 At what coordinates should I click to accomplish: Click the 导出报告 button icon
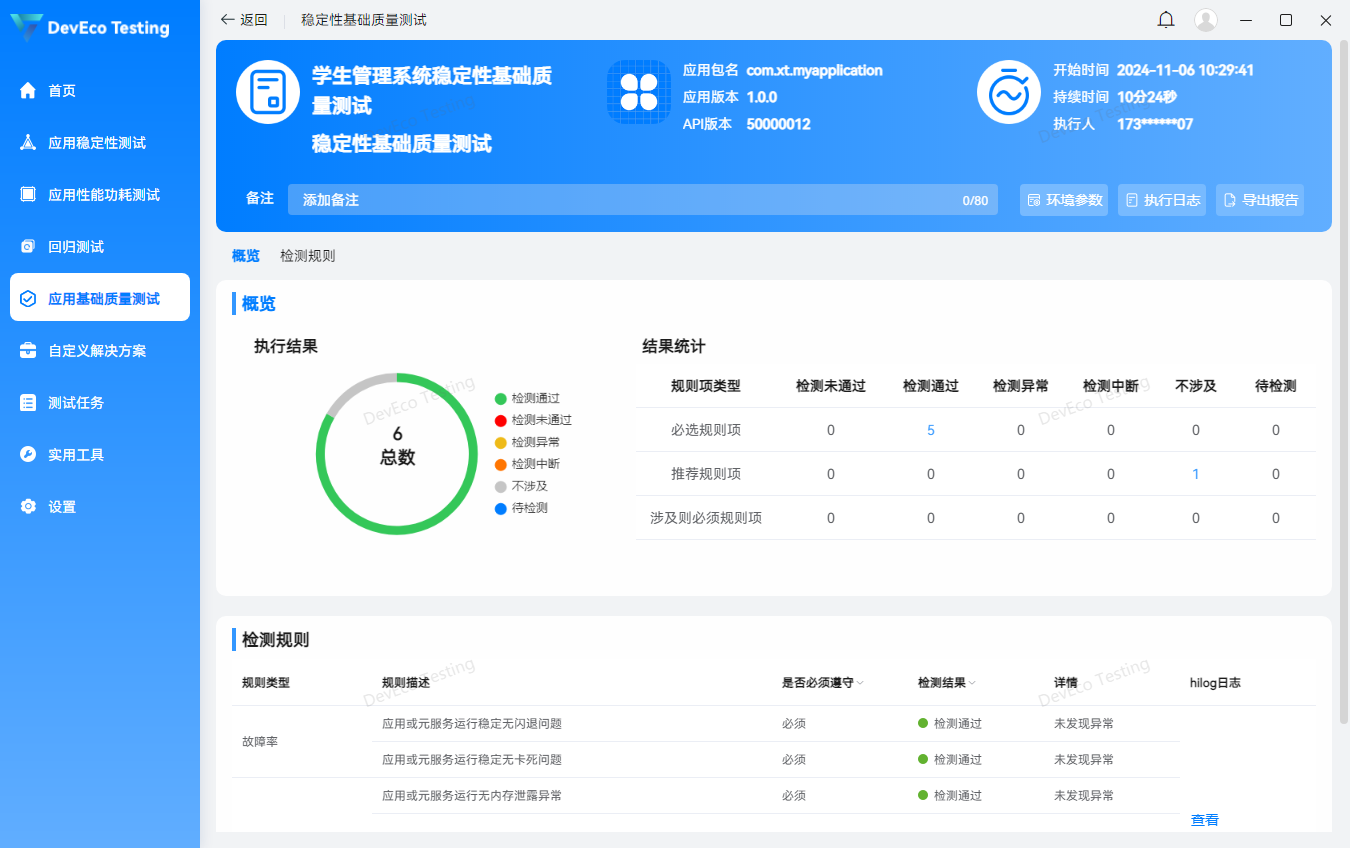click(1230, 200)
